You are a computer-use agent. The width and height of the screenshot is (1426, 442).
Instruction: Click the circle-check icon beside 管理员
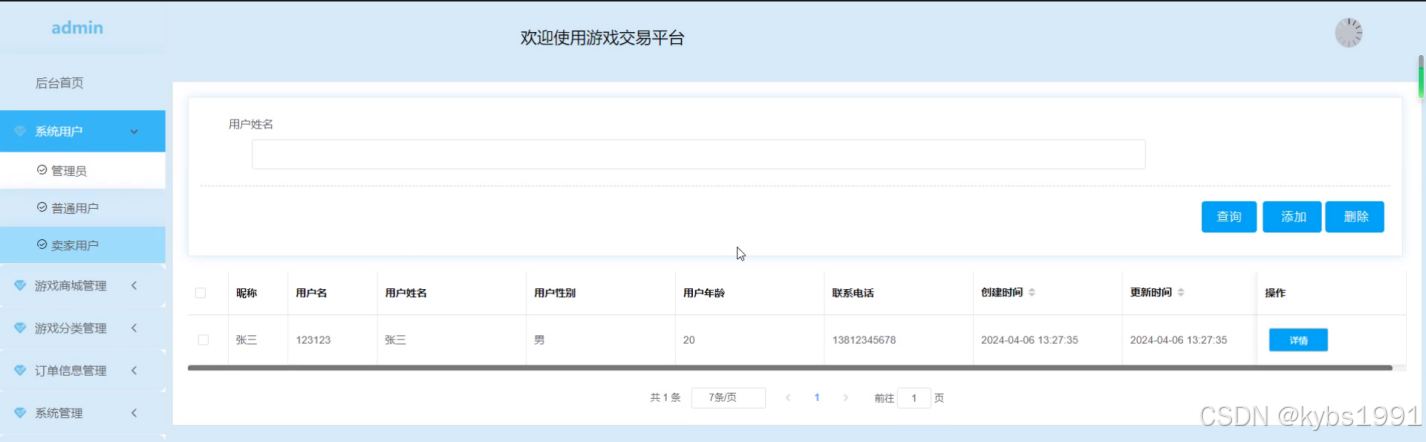coord(42,170)
